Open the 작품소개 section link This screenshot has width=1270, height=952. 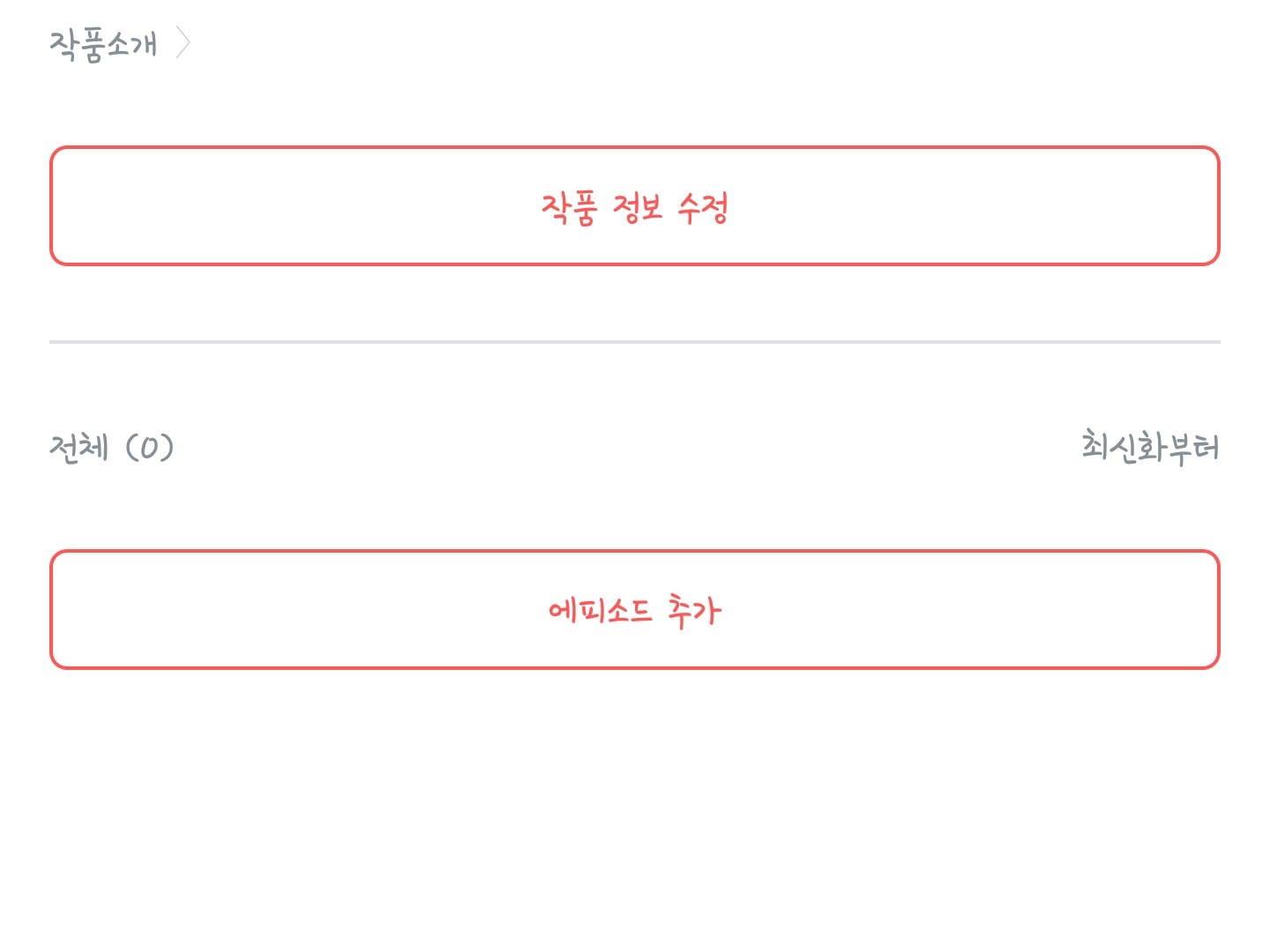(103, 44)
